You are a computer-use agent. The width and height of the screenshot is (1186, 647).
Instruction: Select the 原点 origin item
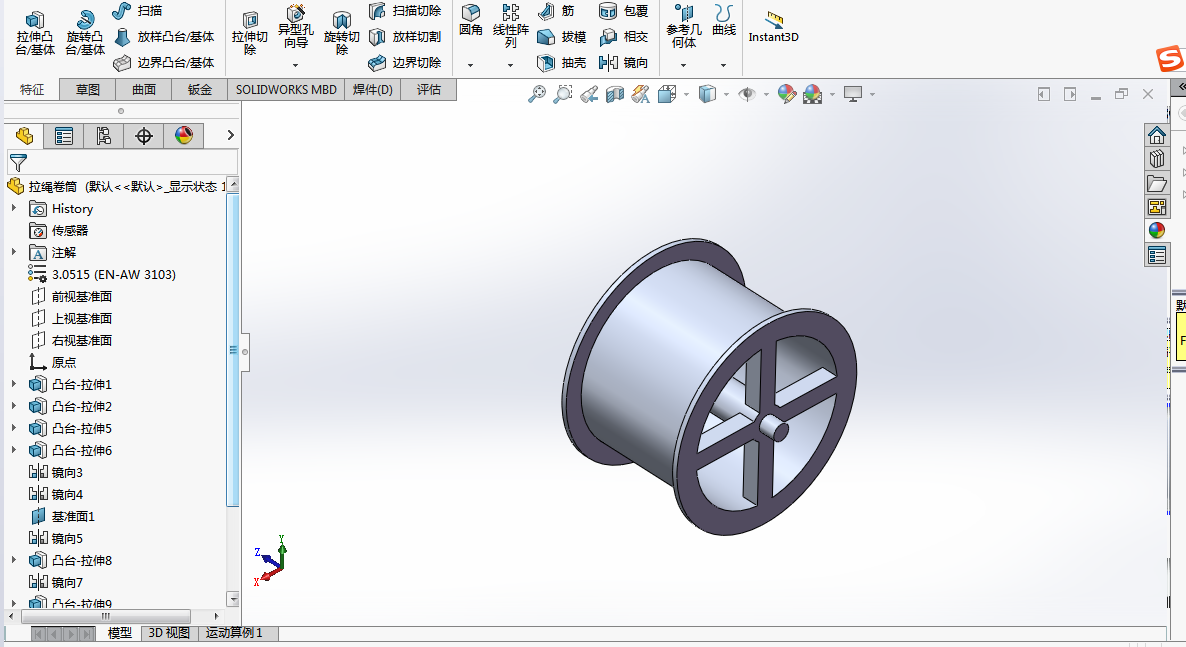coord(53,362)
